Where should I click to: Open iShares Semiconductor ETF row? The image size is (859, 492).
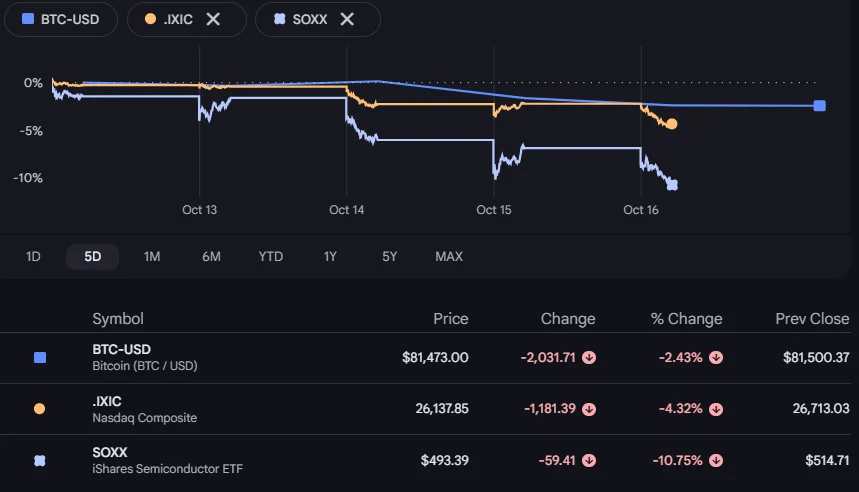click(430, 460)
